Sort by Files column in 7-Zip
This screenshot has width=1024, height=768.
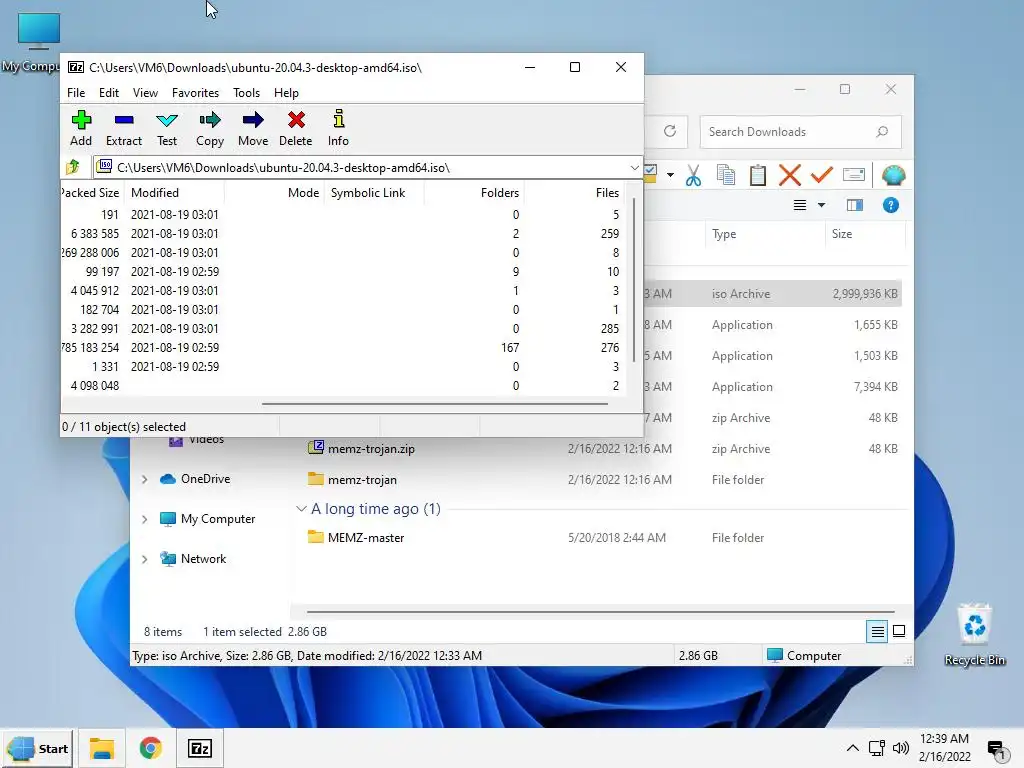(x=574, y=193)
